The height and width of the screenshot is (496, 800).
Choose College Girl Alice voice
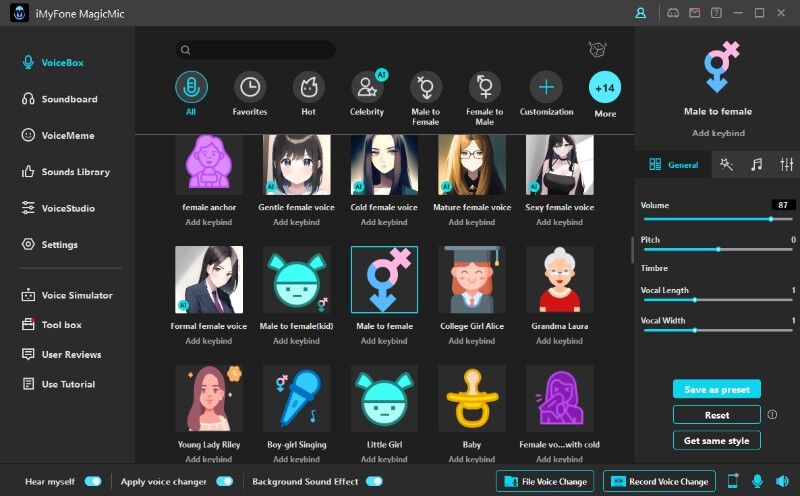point(472,280)
